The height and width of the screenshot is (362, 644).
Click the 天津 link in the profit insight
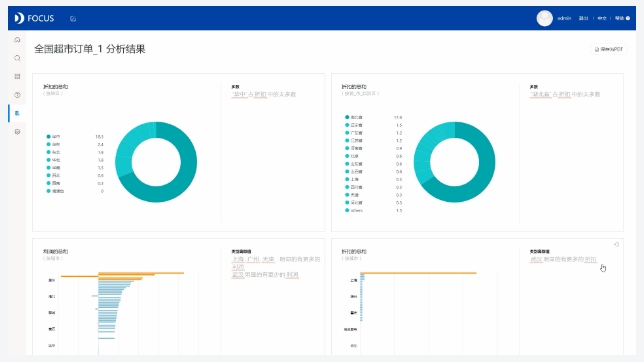click(x=268, y=259)
